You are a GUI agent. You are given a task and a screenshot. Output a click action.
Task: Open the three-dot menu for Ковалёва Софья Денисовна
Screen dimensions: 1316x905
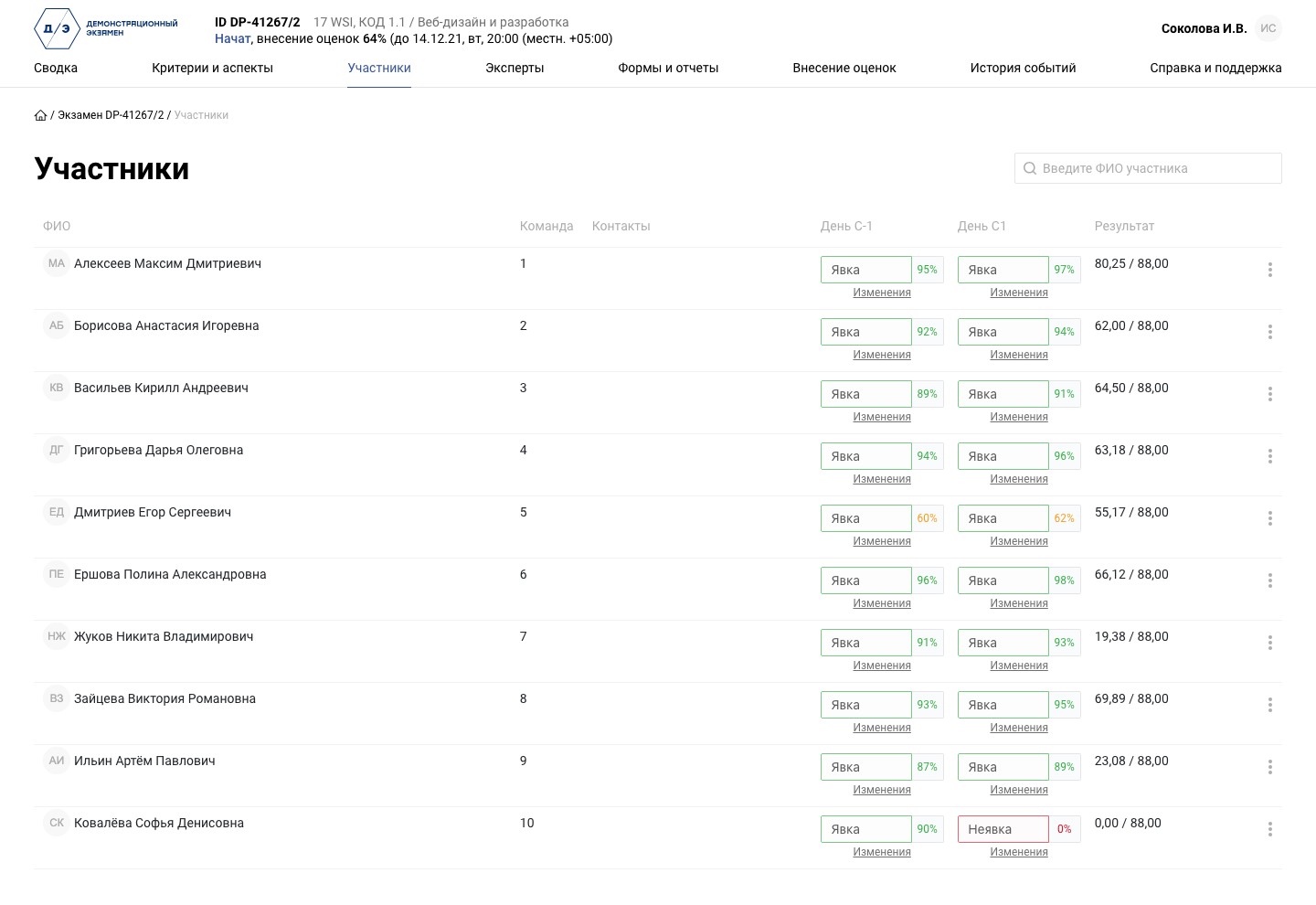pos(1270,829)
